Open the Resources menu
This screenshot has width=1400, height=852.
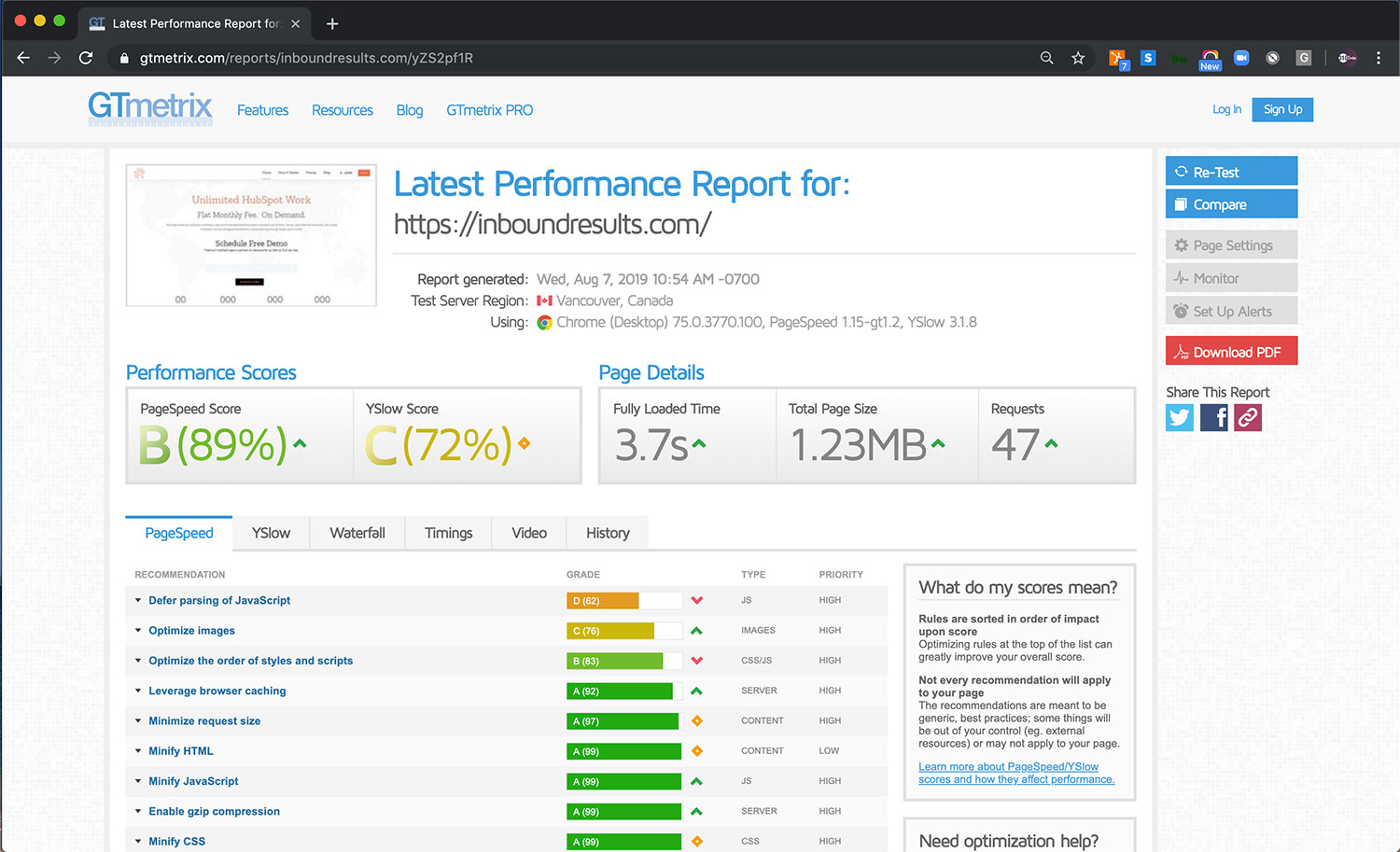point(343,110)
